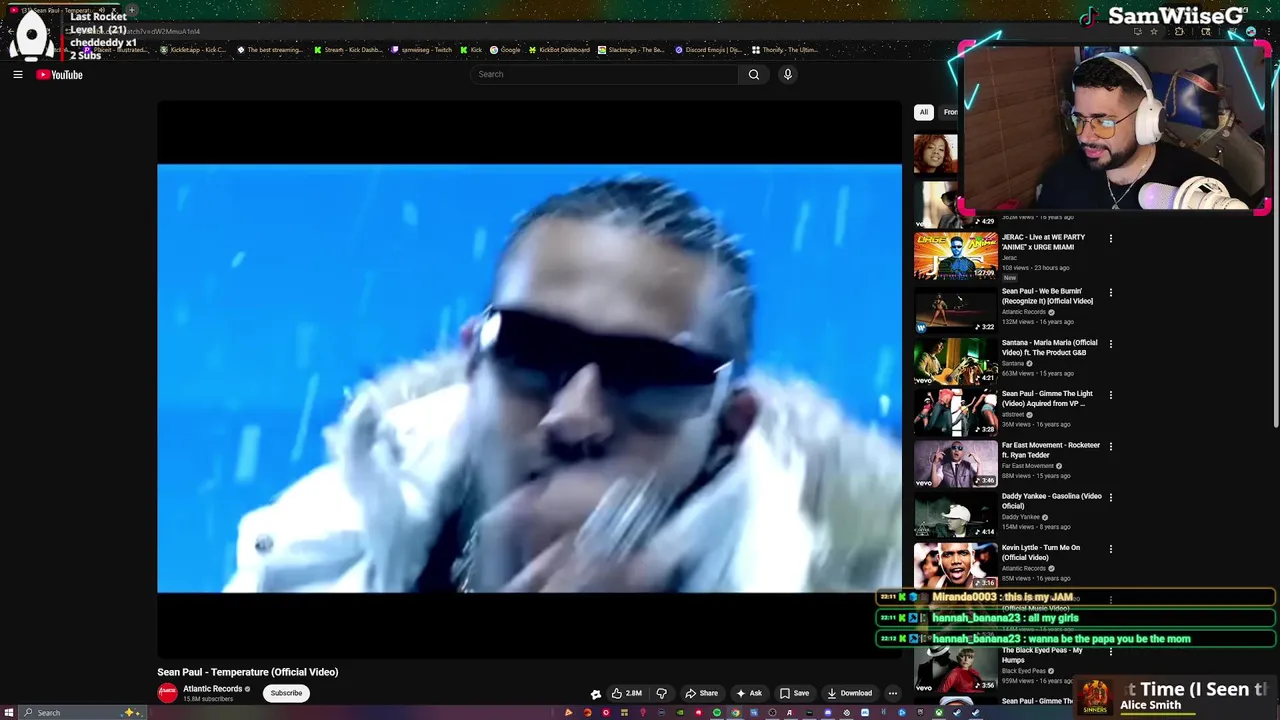This screenshot has height=720, width=1280.
Task: Click the Jerac channel name under JERAC video
Action: (x=1009, y=258)
